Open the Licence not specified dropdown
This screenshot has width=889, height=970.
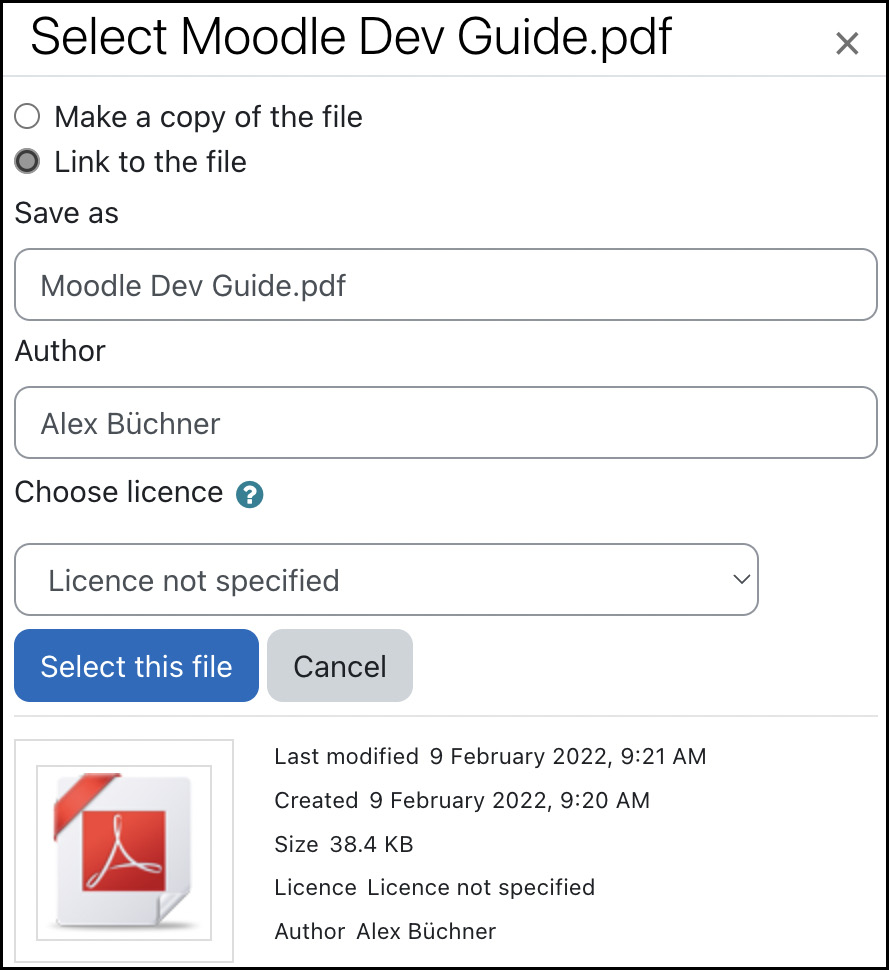[386, 580]
